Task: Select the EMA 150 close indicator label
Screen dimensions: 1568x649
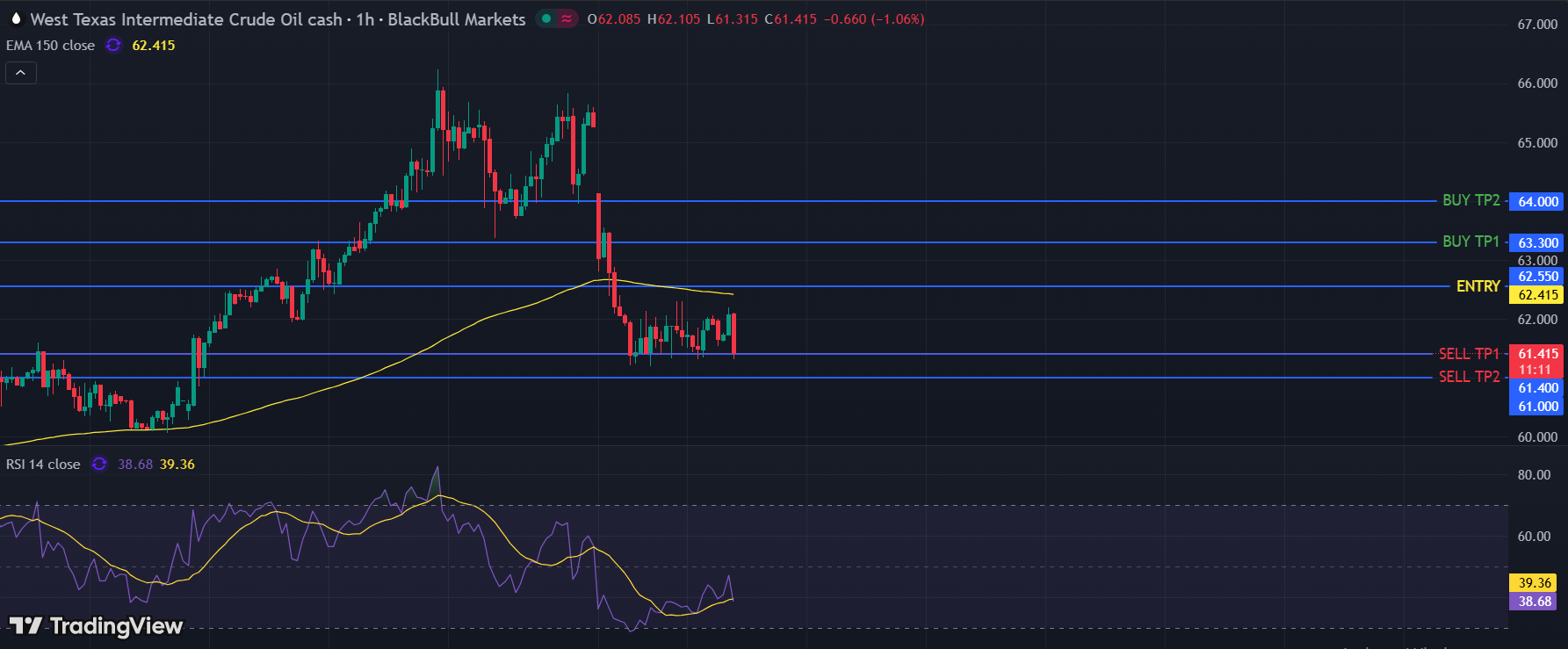Action: coord(50,46)
